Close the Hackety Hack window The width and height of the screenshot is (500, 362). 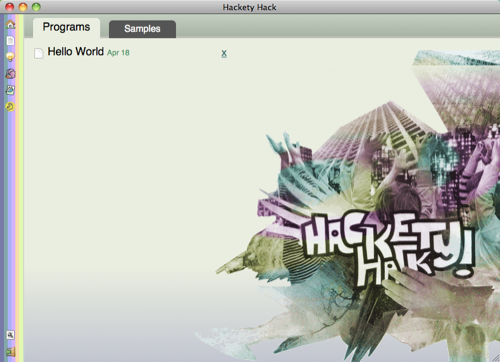click(x=10, y=7)
